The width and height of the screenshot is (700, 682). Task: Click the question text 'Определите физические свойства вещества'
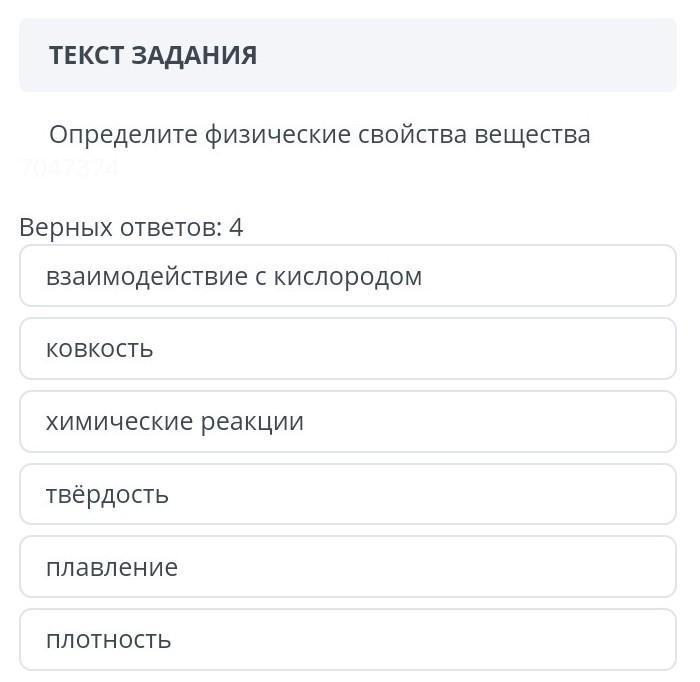pos(320,134)
